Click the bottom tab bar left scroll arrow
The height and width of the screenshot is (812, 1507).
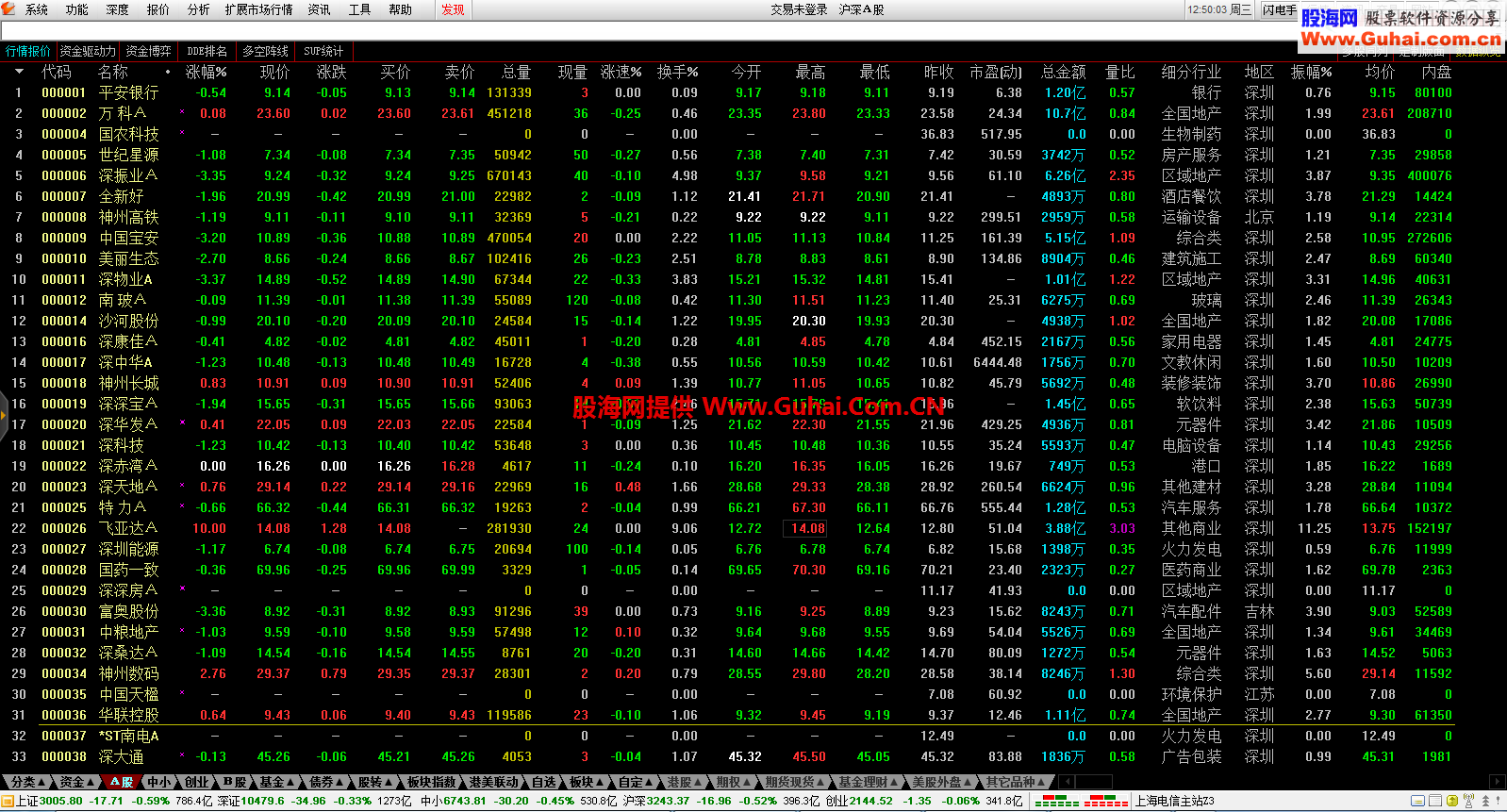point(1066,782)
